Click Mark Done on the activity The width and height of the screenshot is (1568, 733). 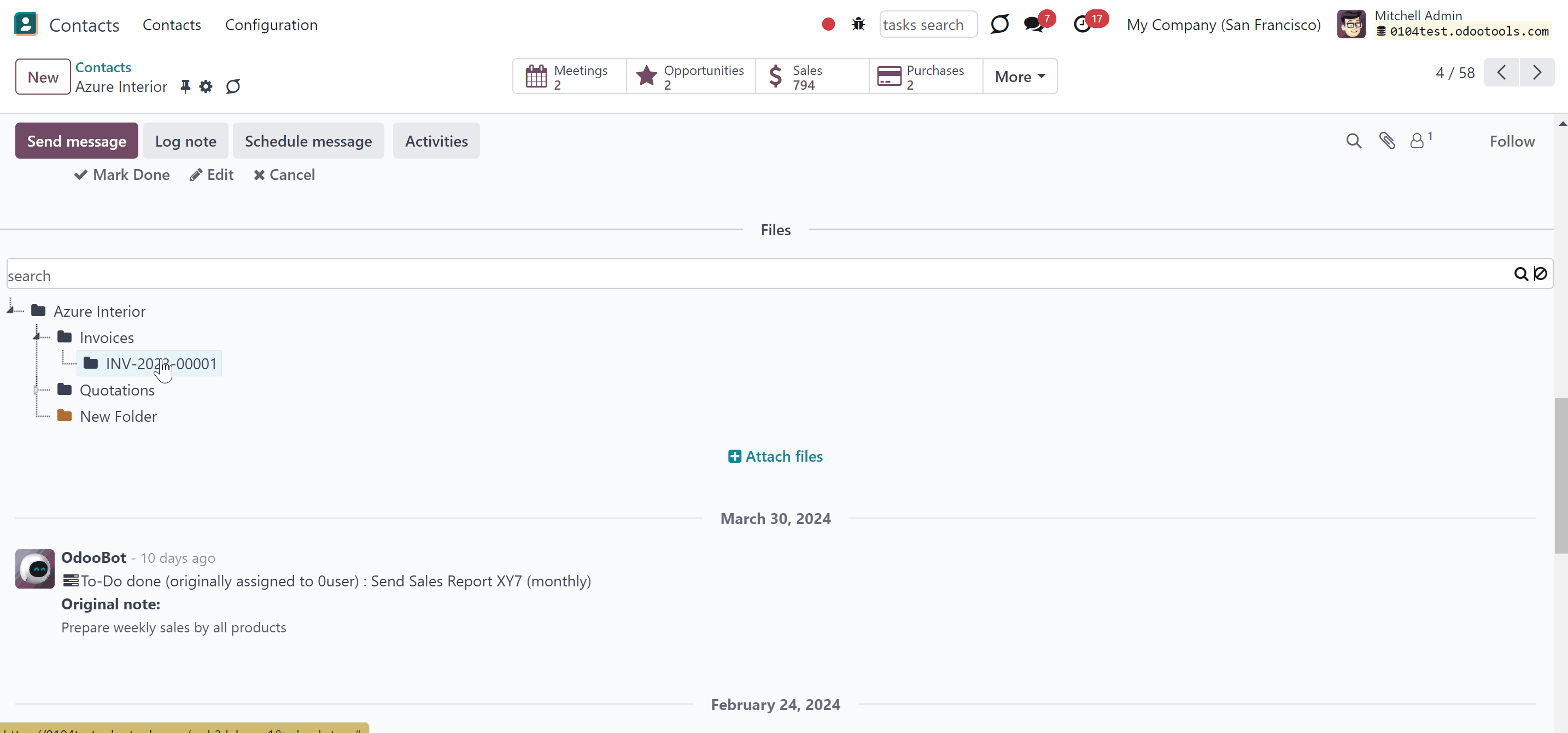pyautogui.click(x=122, y=174)
